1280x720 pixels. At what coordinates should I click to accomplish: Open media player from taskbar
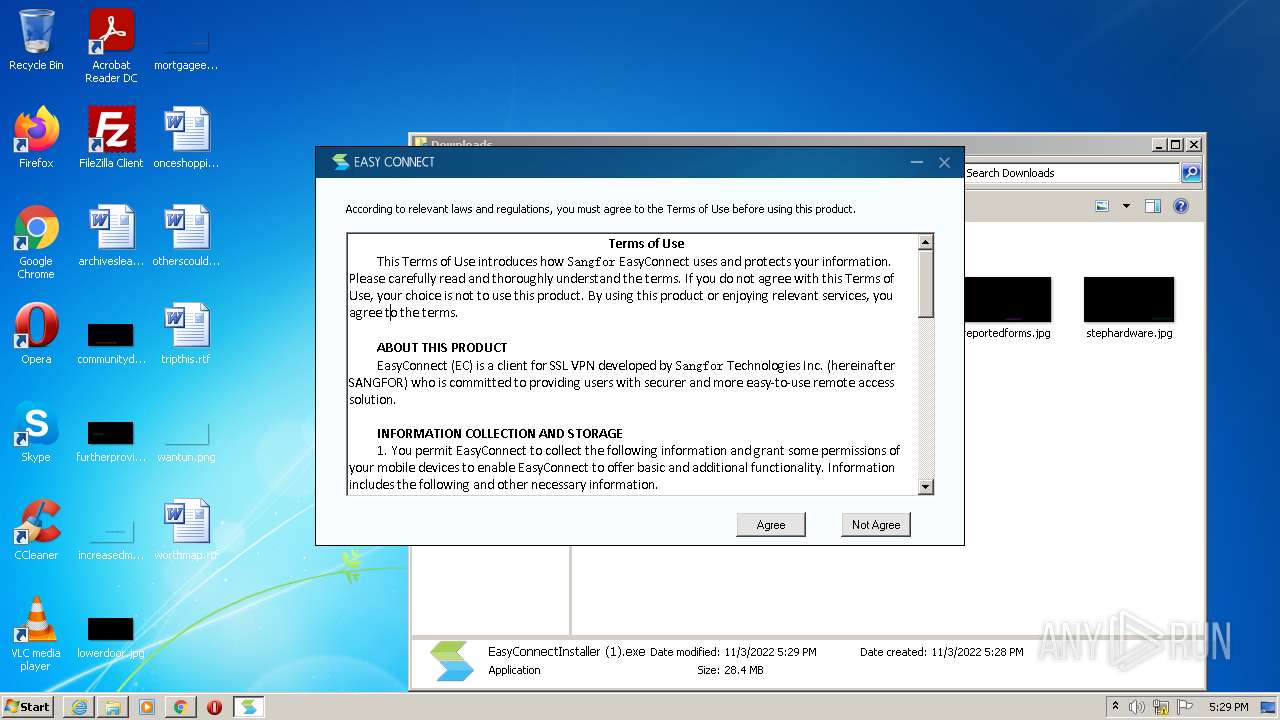(x=147, y=707)
